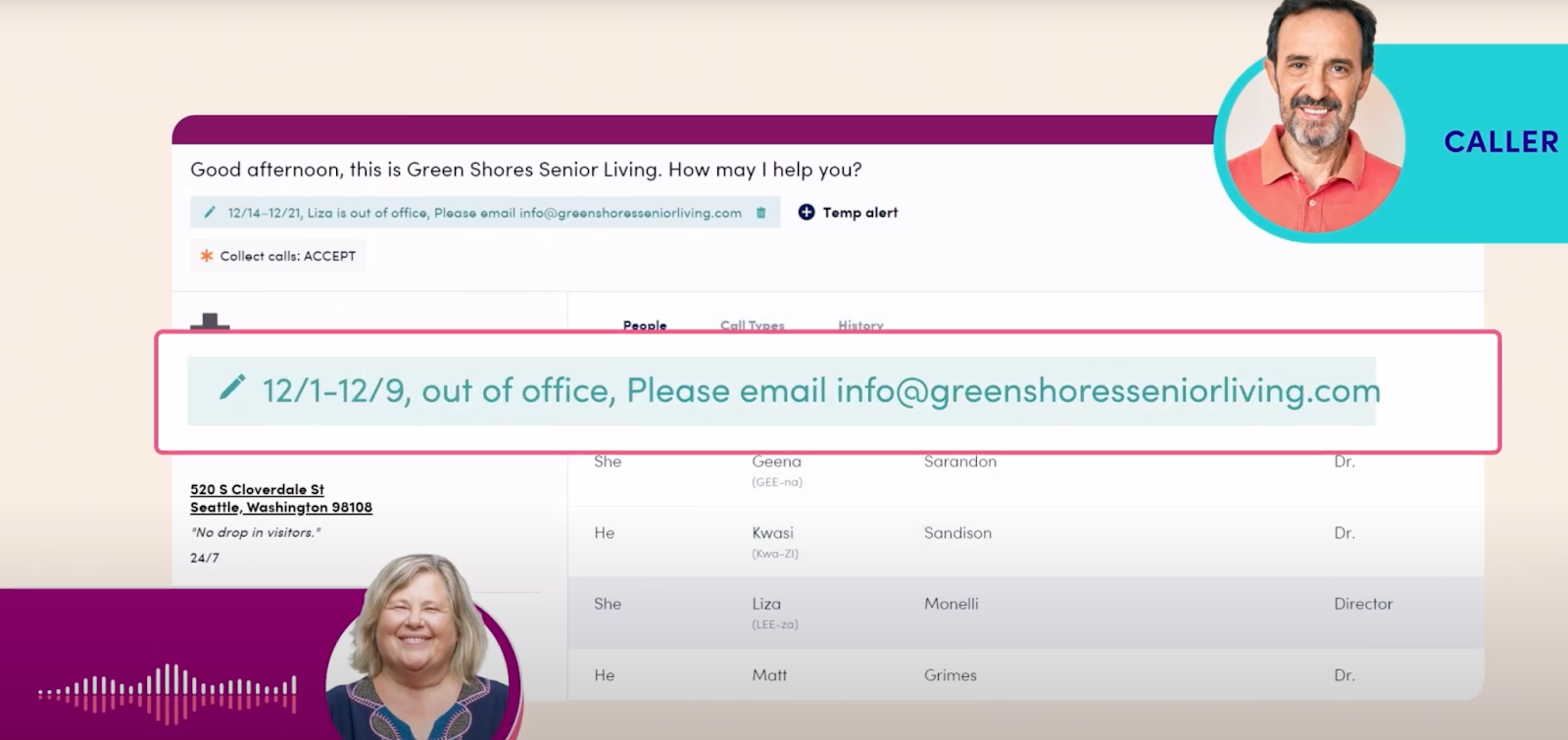Switch to the People tab
This screenshot has height=740, width=1568.
[x=644, y=325]
